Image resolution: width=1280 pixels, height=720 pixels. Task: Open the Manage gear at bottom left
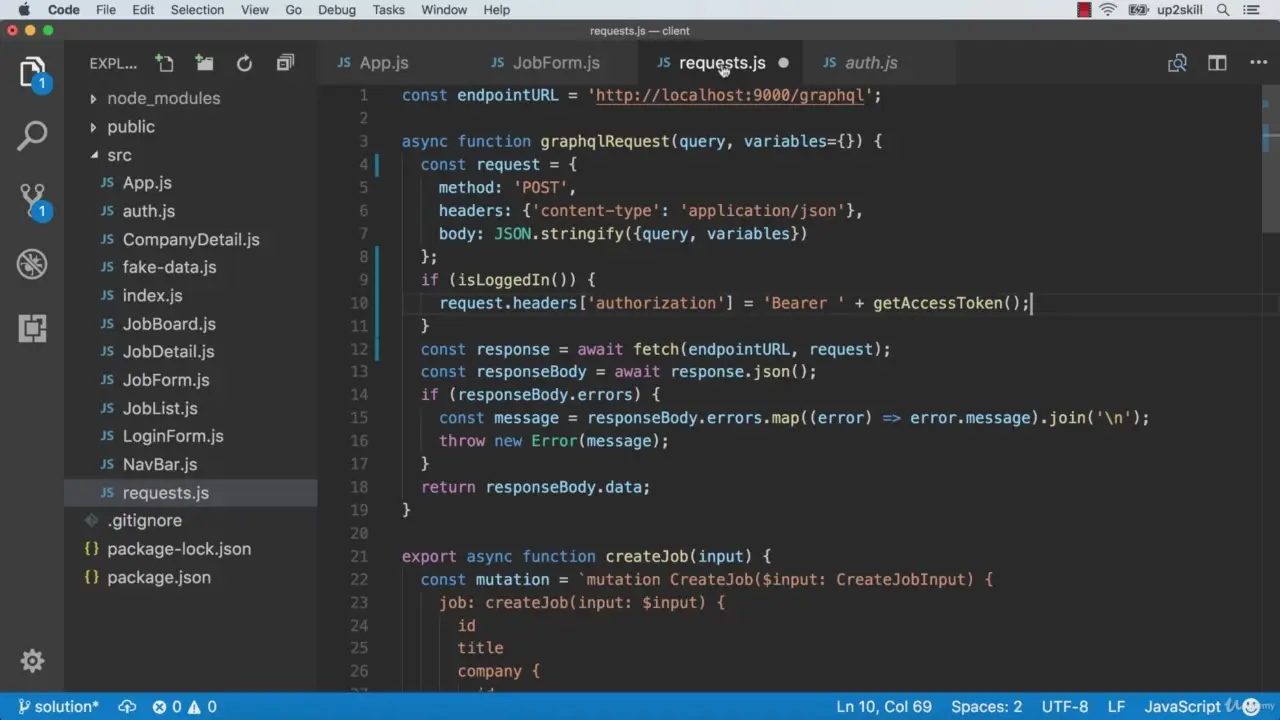pyautogui.click(x=32, y=661)
